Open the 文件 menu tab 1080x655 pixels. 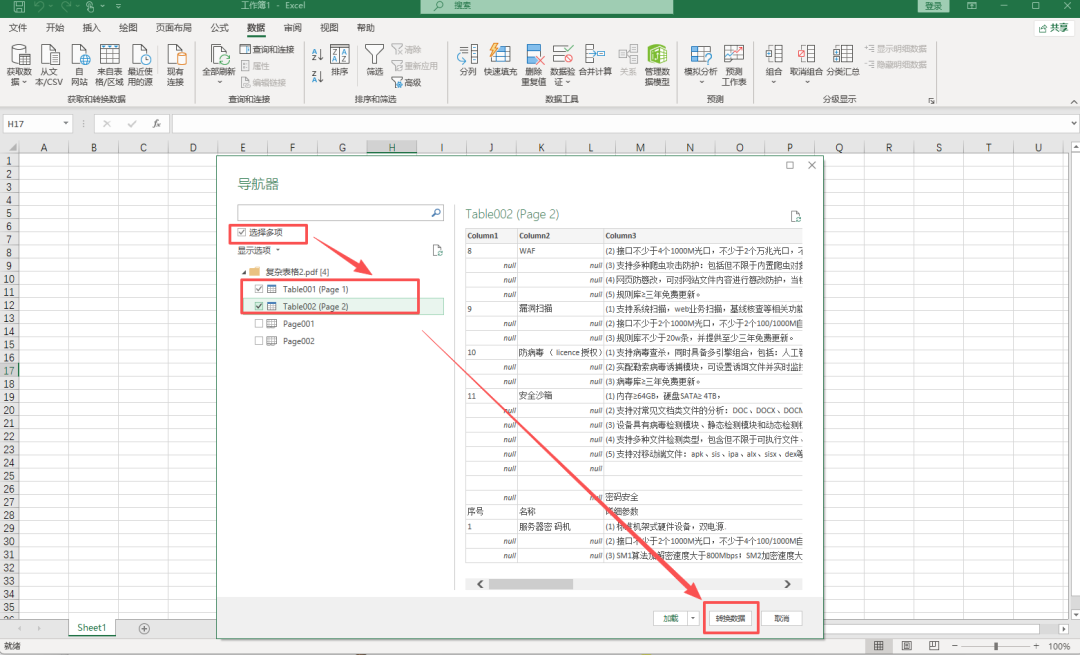click(18, 28)
